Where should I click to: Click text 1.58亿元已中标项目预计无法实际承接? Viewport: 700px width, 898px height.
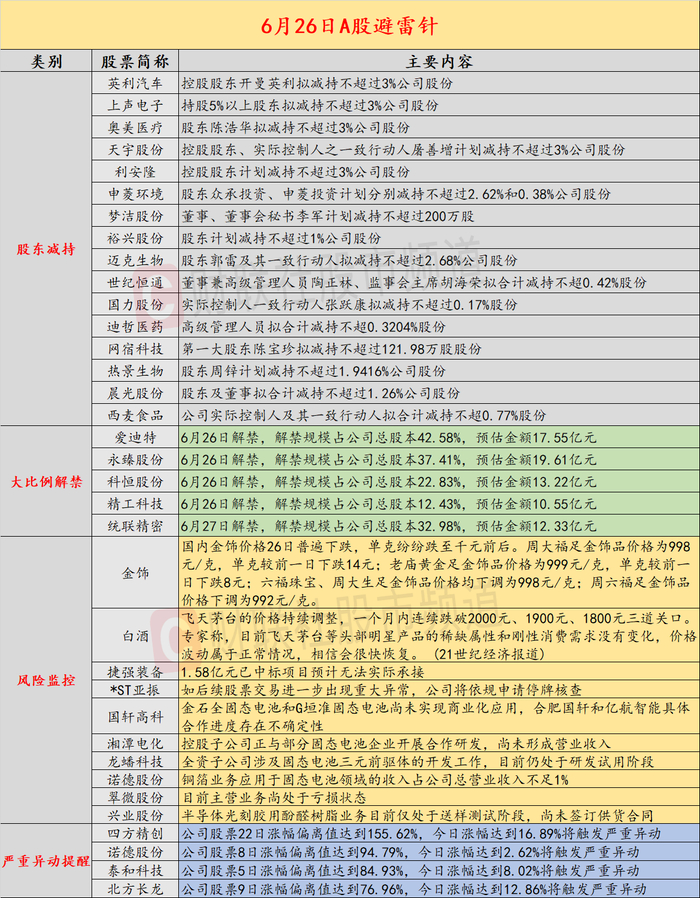(302, 672)
